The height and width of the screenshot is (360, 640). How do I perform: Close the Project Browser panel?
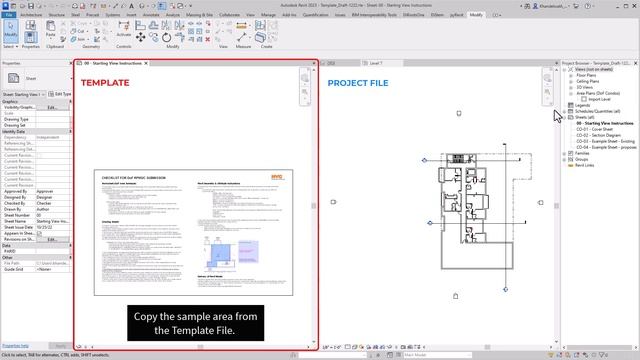[636, 63]
